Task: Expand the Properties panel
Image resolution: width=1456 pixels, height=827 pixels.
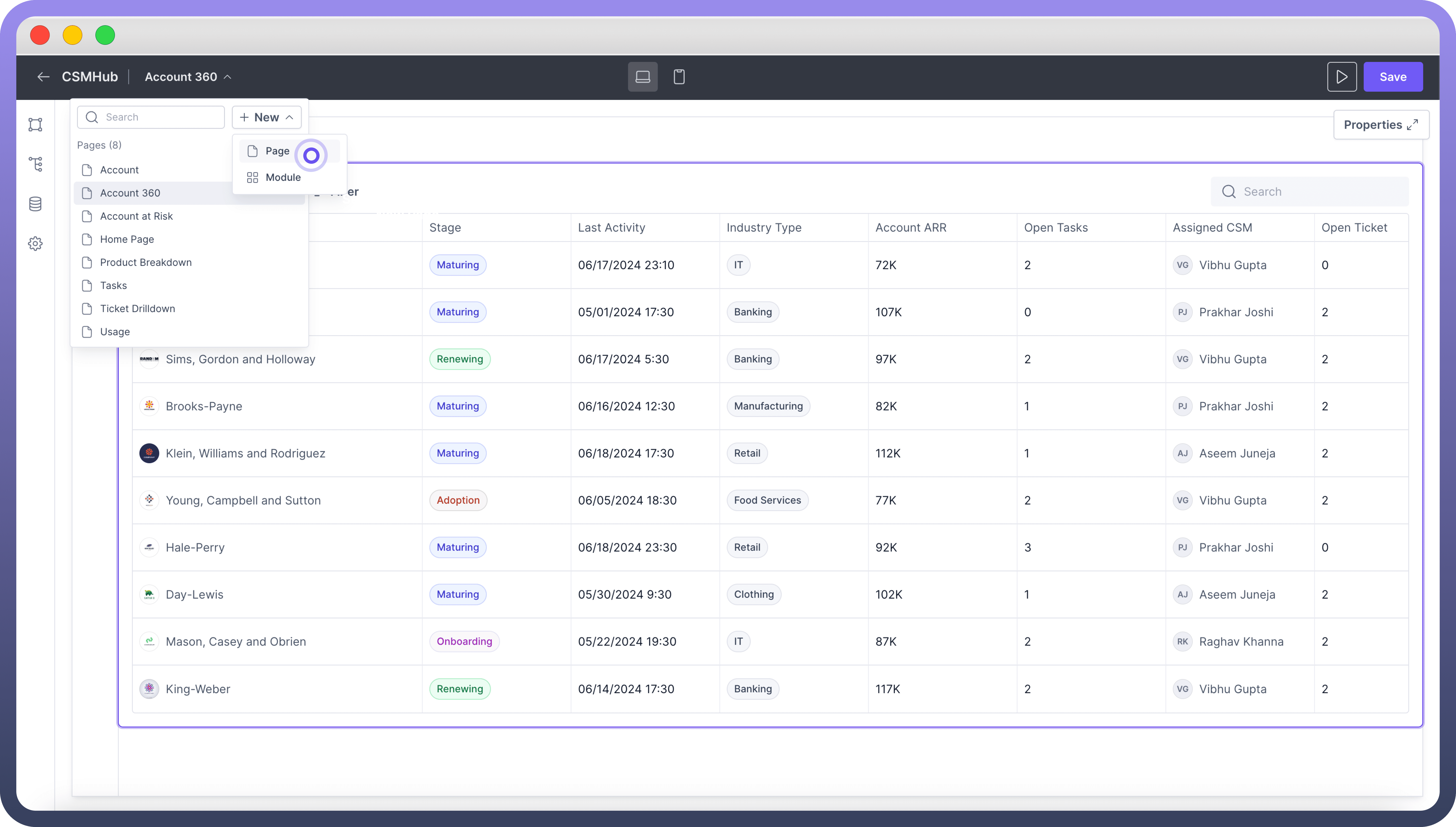Action: (x=1381, y=125)
